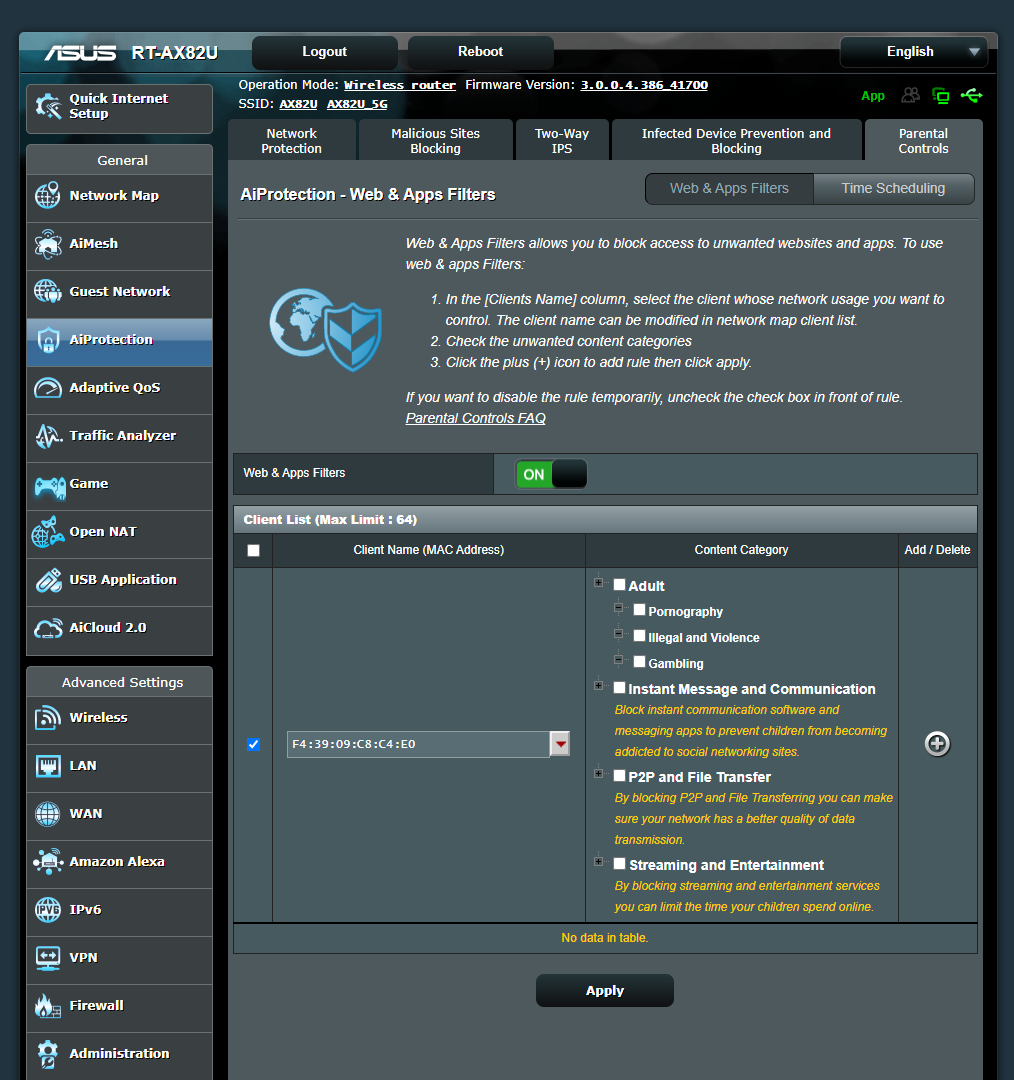Open Infected Device Prevention and Blocking tab
This screenshot has width=1014, height=1080.
[736, 141]
